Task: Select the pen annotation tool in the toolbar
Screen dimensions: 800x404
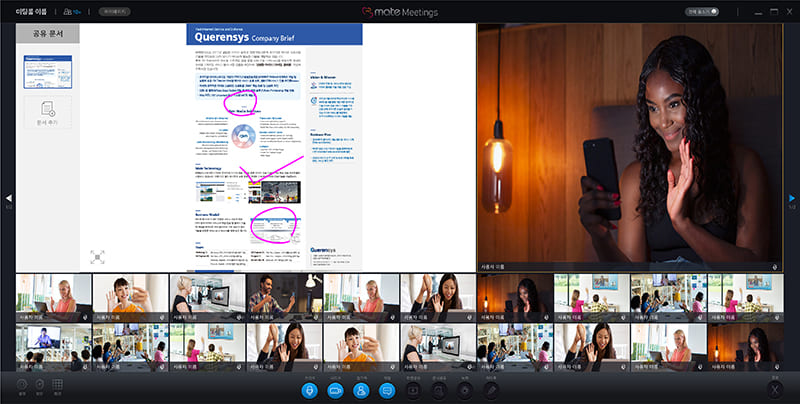Action: coord(491,391)
